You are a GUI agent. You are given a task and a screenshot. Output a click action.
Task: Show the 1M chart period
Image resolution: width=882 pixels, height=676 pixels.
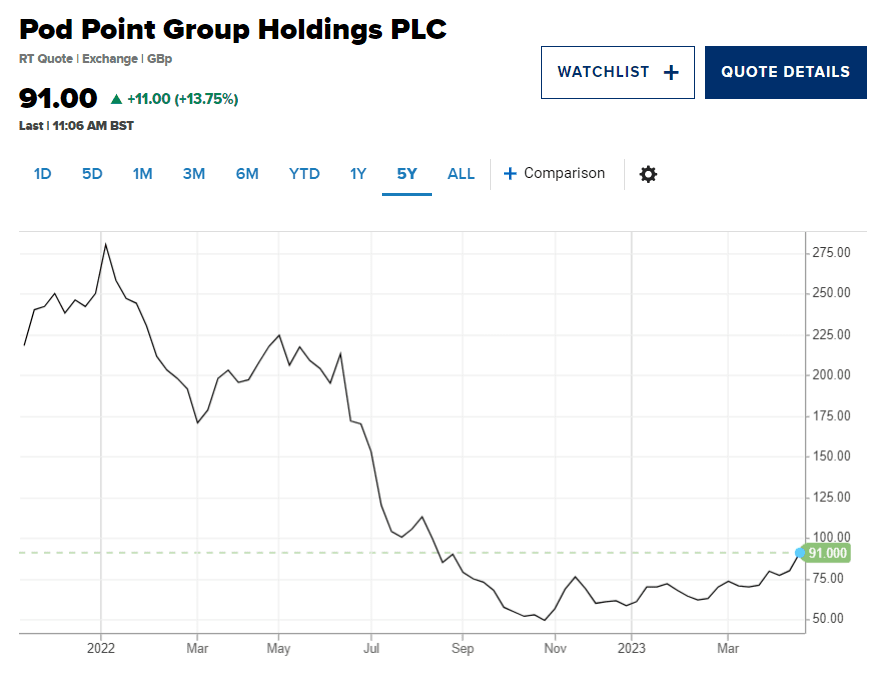tap(142, 174)
